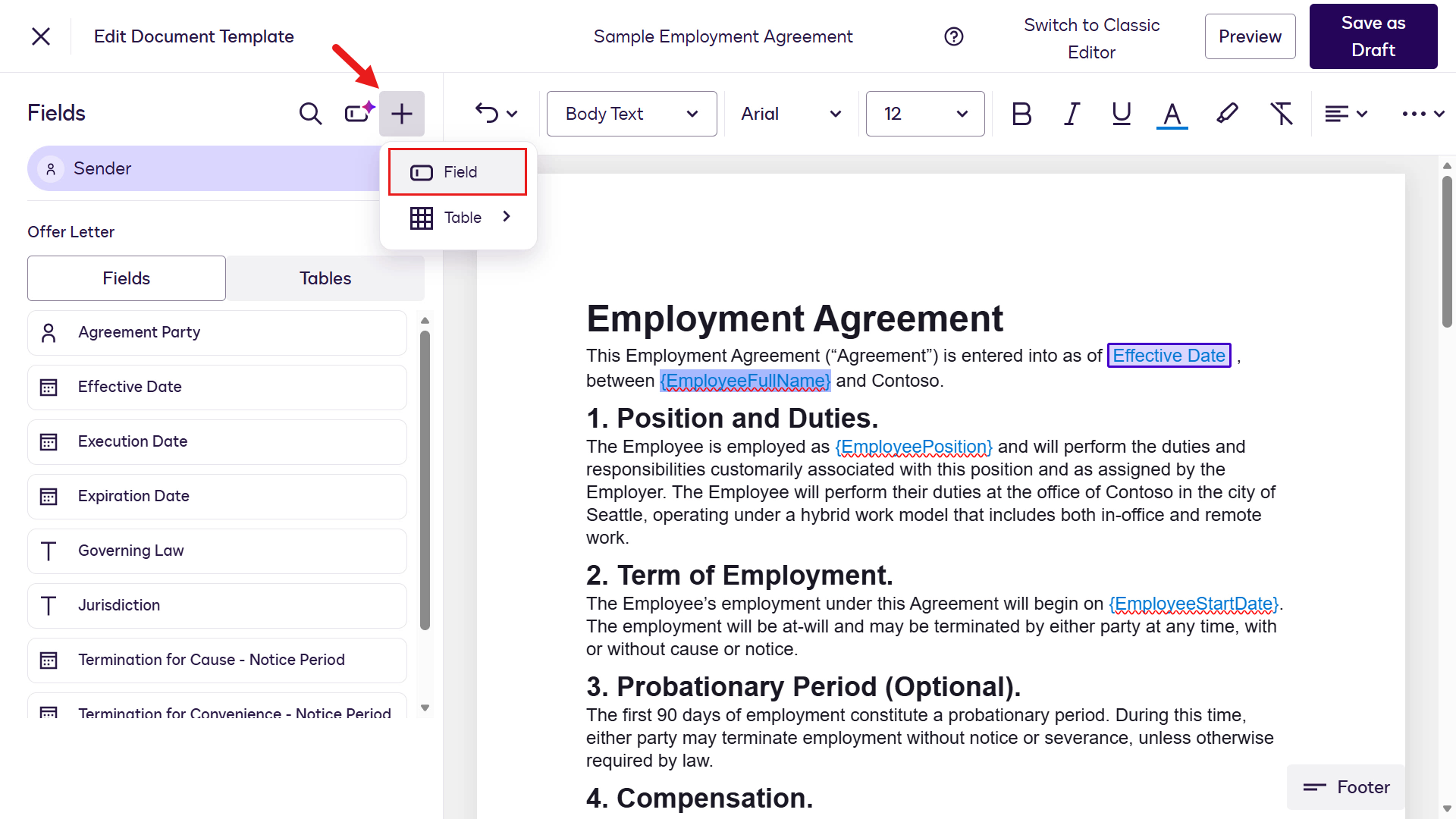1456x819 pixels.
Task: Expand the undo history dropdown arrow
Action: (x=512, y=114)
